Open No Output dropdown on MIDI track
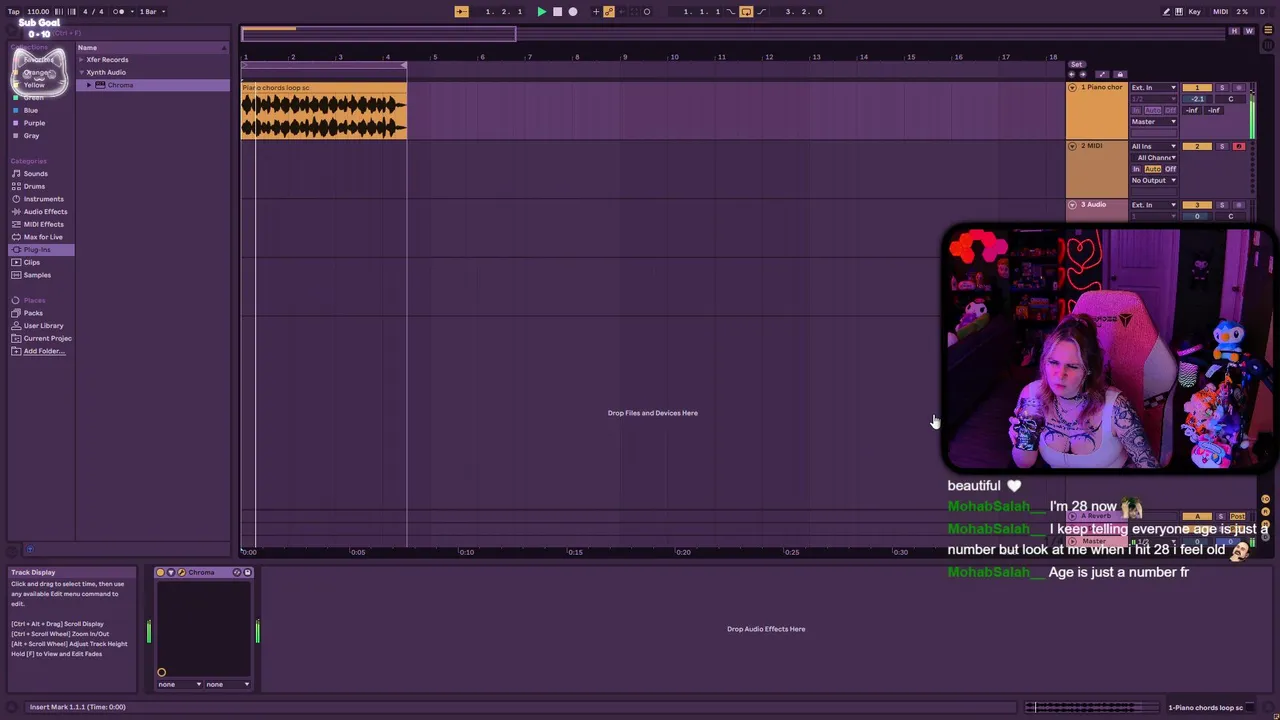 pyautogui.click(x=1154, y=180)
